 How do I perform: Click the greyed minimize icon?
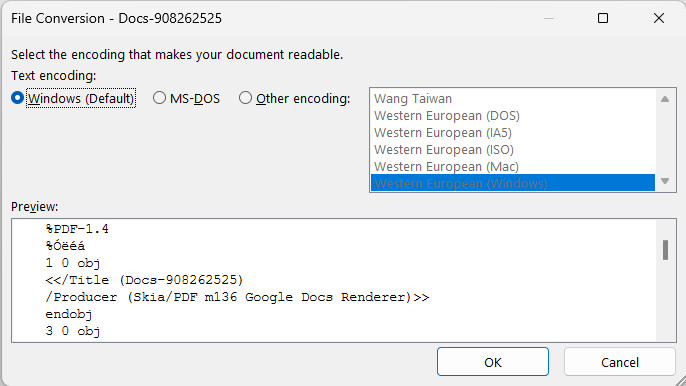(x=549, y=18)
